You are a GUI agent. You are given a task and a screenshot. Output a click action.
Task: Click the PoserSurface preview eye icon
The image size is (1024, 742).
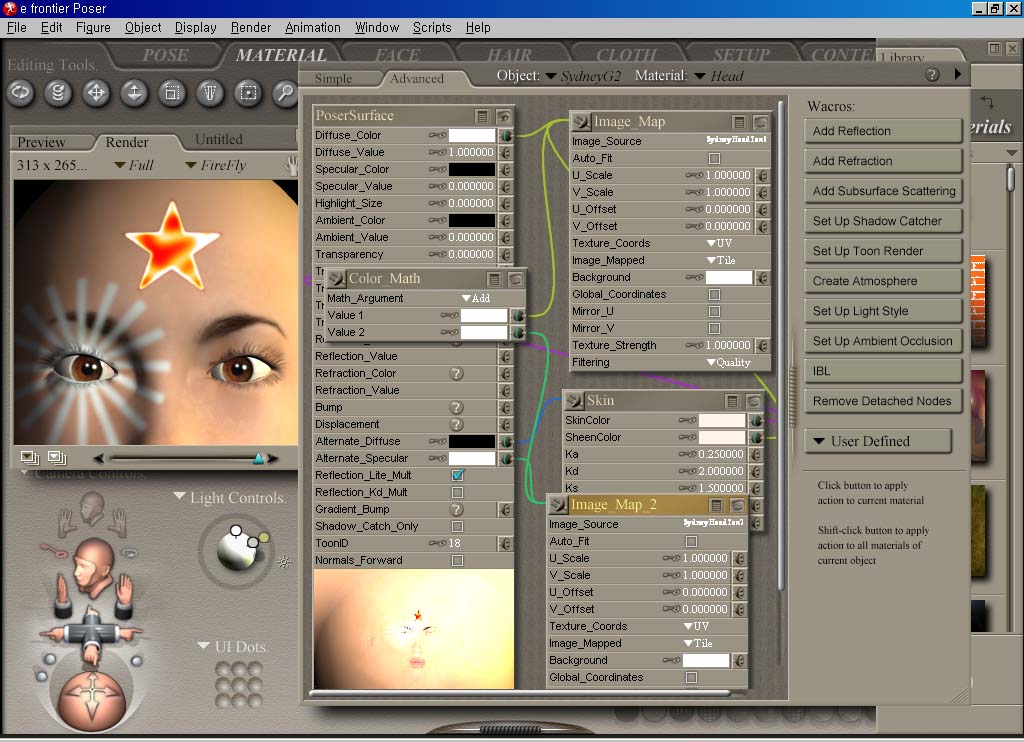click(x=504, y=116)
